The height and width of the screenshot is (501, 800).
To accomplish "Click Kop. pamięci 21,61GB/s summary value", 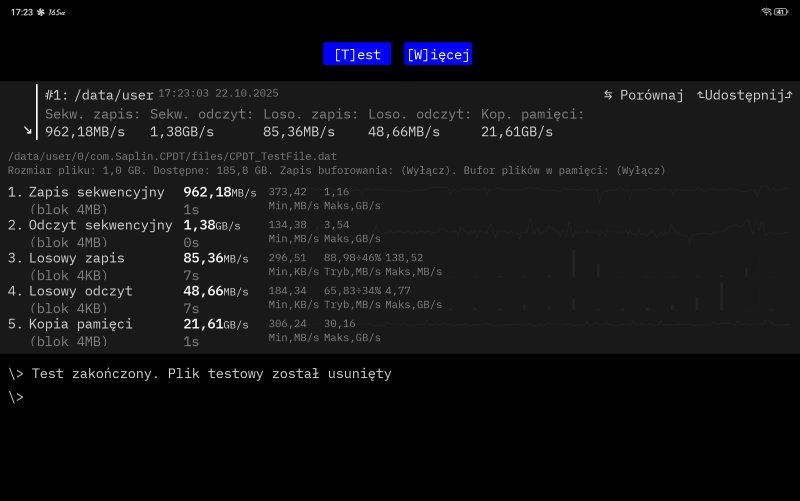I will [x=516, y=131].
